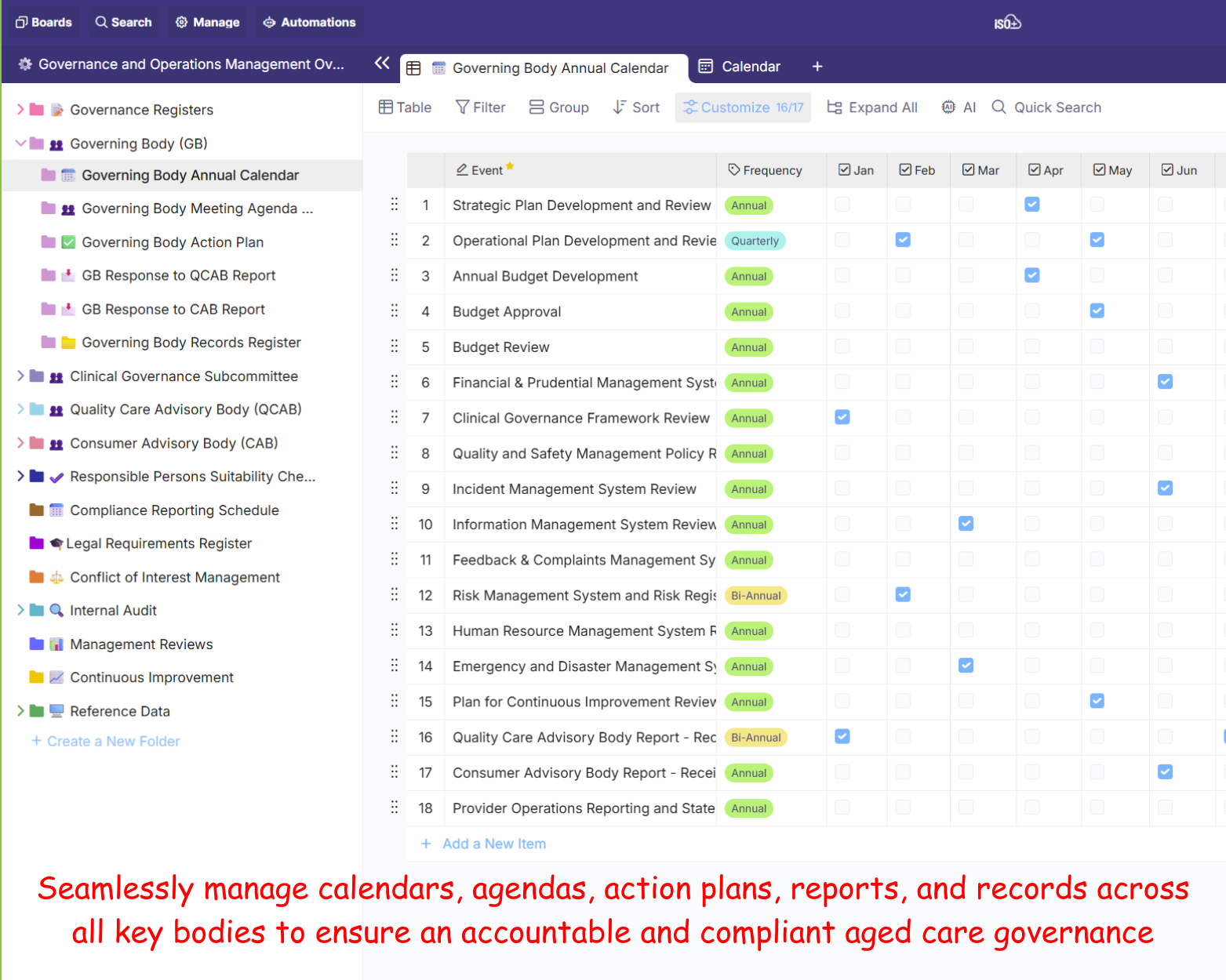Open the Automations menu
Screen dimensions: 1226x980
click(309, 22)
